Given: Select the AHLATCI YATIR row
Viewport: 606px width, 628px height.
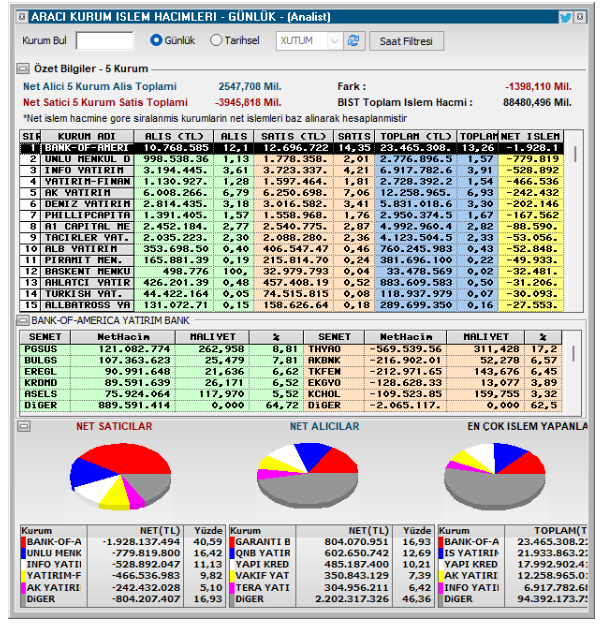Looking at the screenshot, I should [292, 282].
